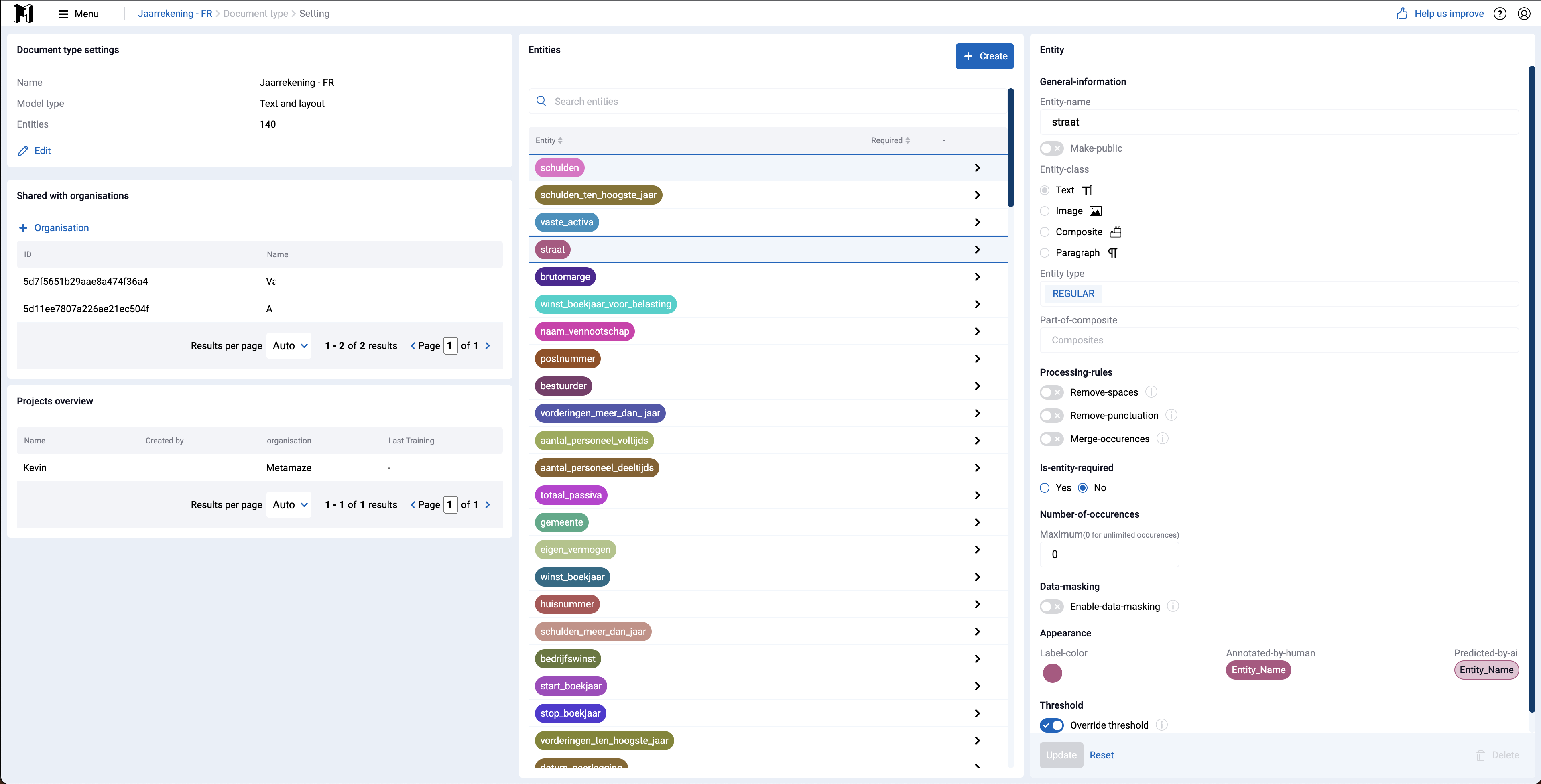Enable the Remove-punctuation switch
Viewport: 1541px width, 784px height.
click(1051, 416)
